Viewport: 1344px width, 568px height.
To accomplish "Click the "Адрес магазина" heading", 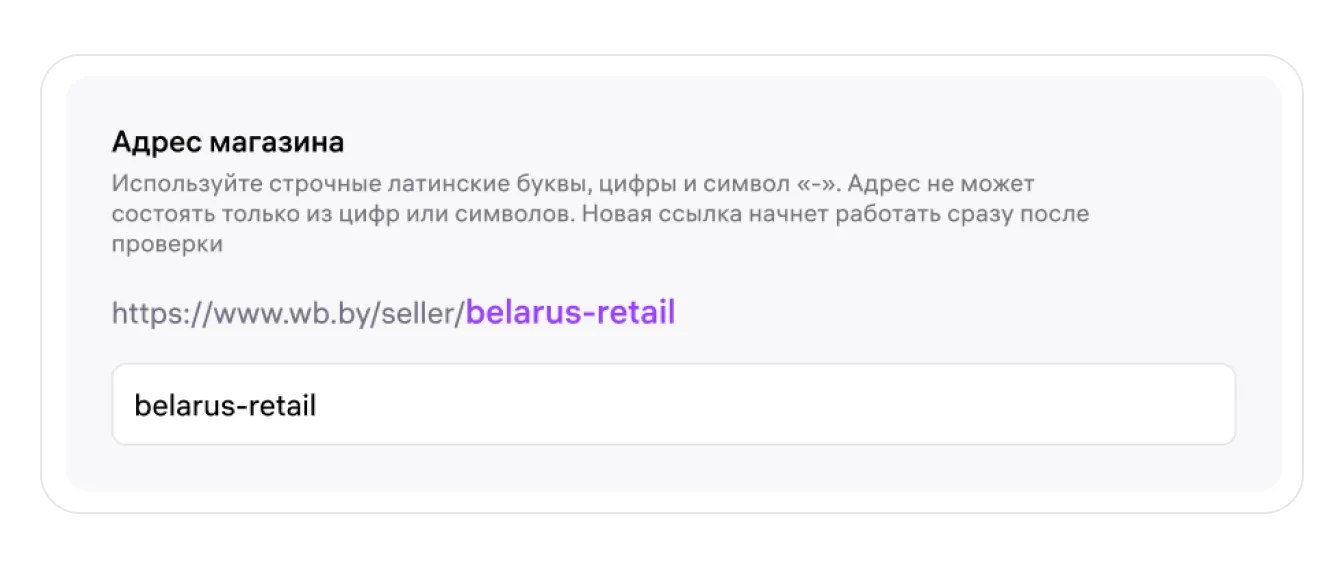I will pyautogui.click(x=228, y=142).
